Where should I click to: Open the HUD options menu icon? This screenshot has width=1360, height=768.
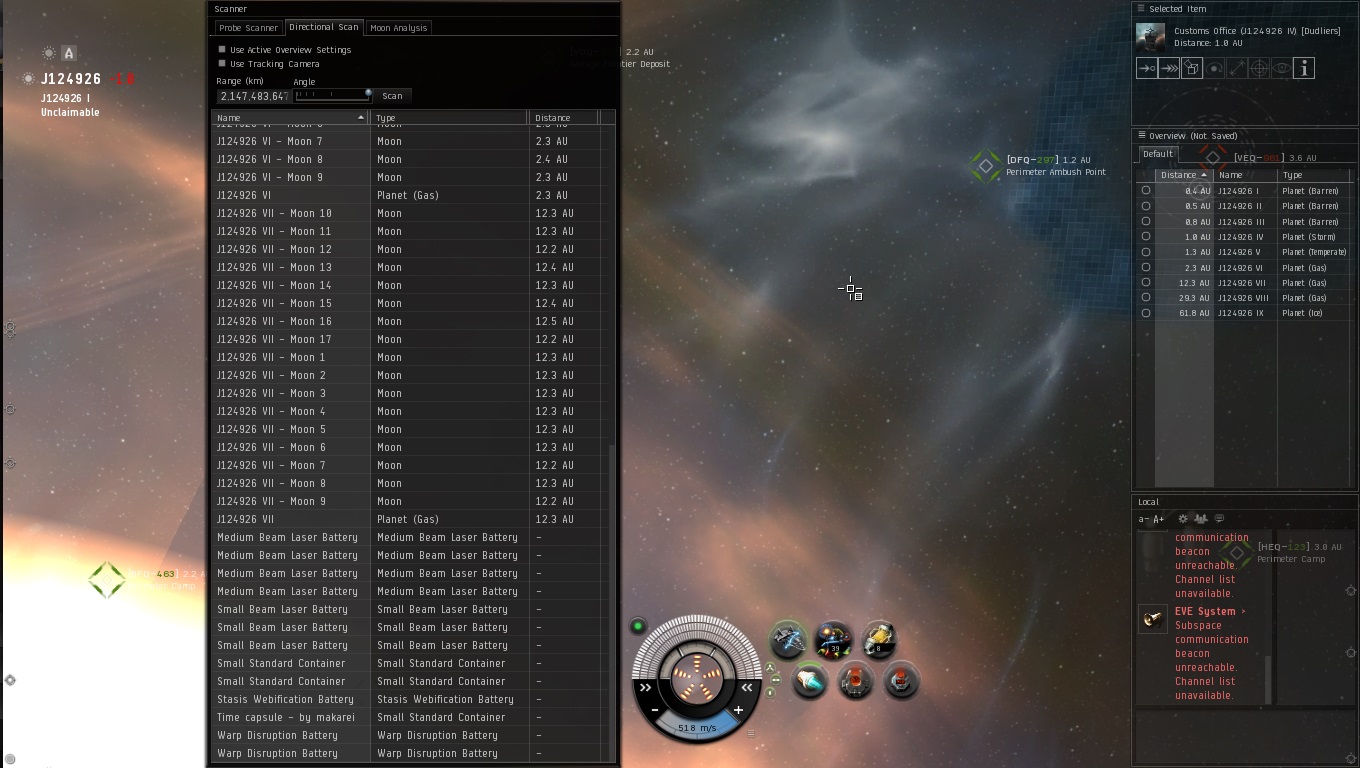coord(751,732)
